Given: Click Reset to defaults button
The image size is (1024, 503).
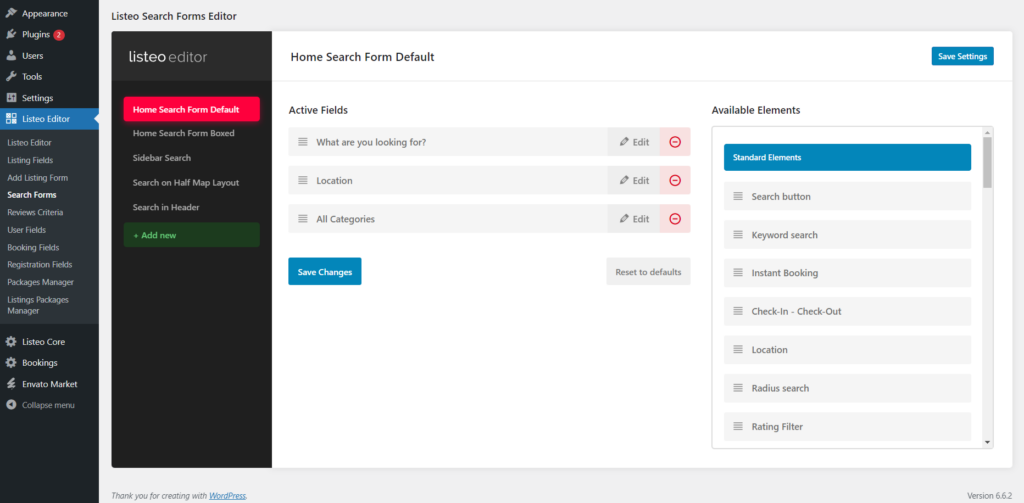Looking at the screenshot, I should tap(648, 272).
